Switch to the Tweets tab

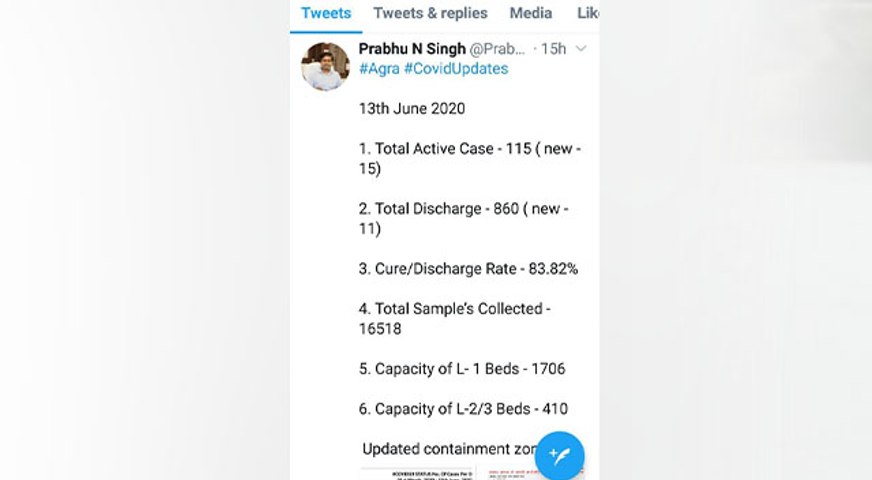point(326,13)
